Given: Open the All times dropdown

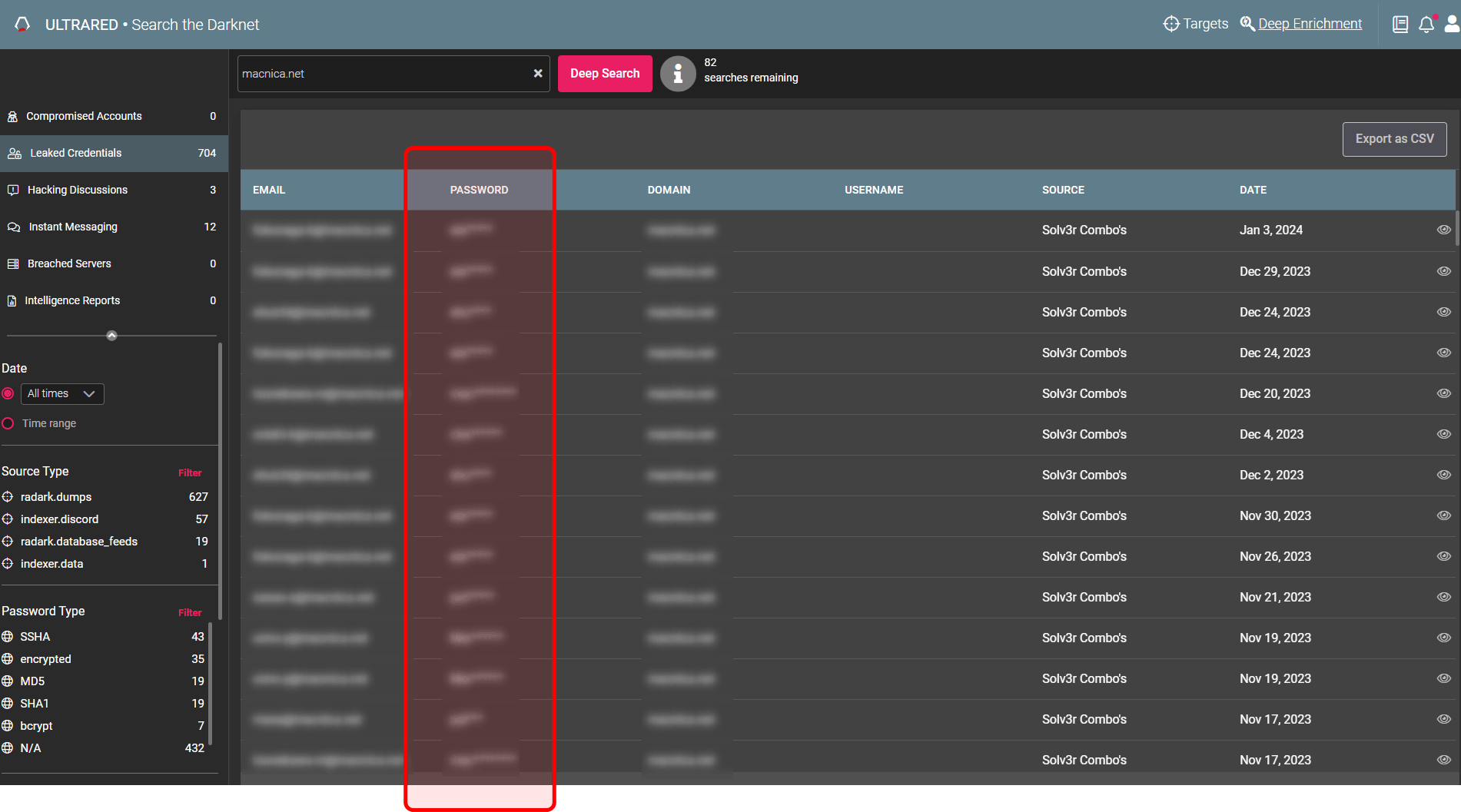Looking at the screenshot, I should [x=62, y=393].
